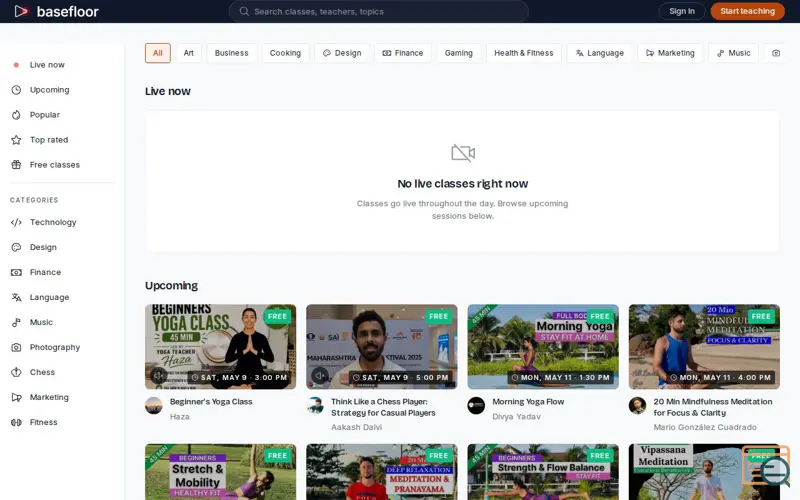The image size is (800, 500).
Task: Focus the search classes input field
Action: tap(379, 11)
